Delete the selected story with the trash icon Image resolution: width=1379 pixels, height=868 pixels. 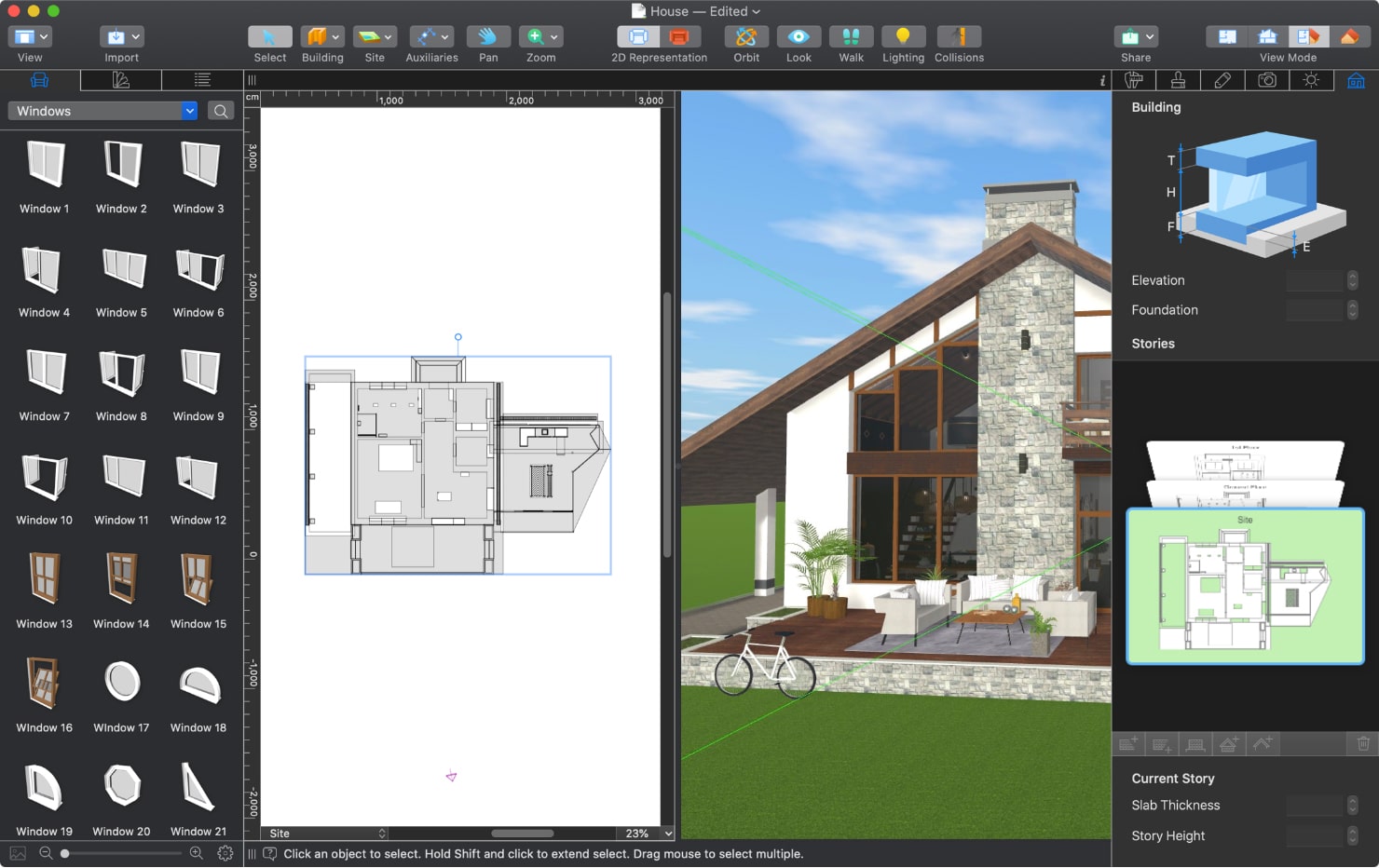point(1362,743)
